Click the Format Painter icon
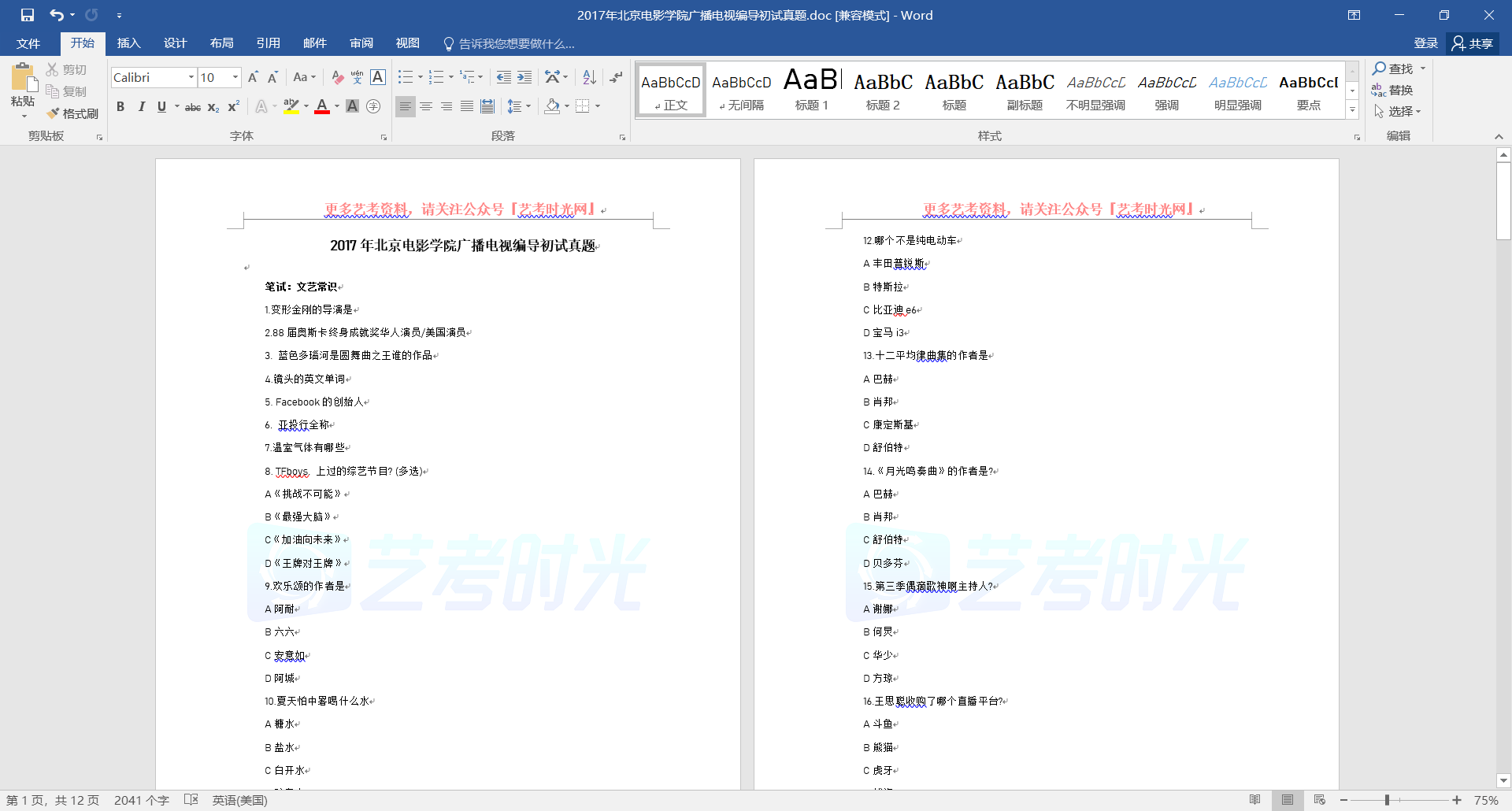Image resolution: width=1512 pixels, height=811 pixels. pyautogui.click(x=72, y=113)
